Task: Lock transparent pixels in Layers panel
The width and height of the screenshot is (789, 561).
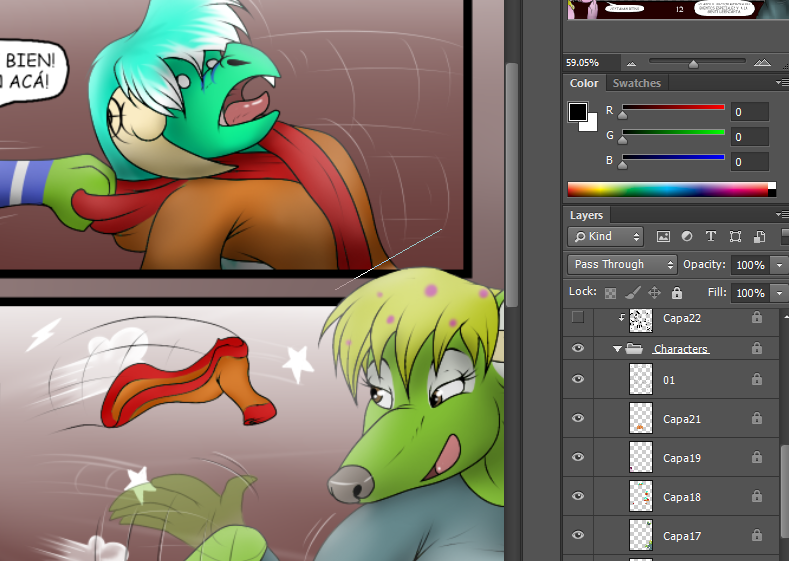Action: coord(610,293)
